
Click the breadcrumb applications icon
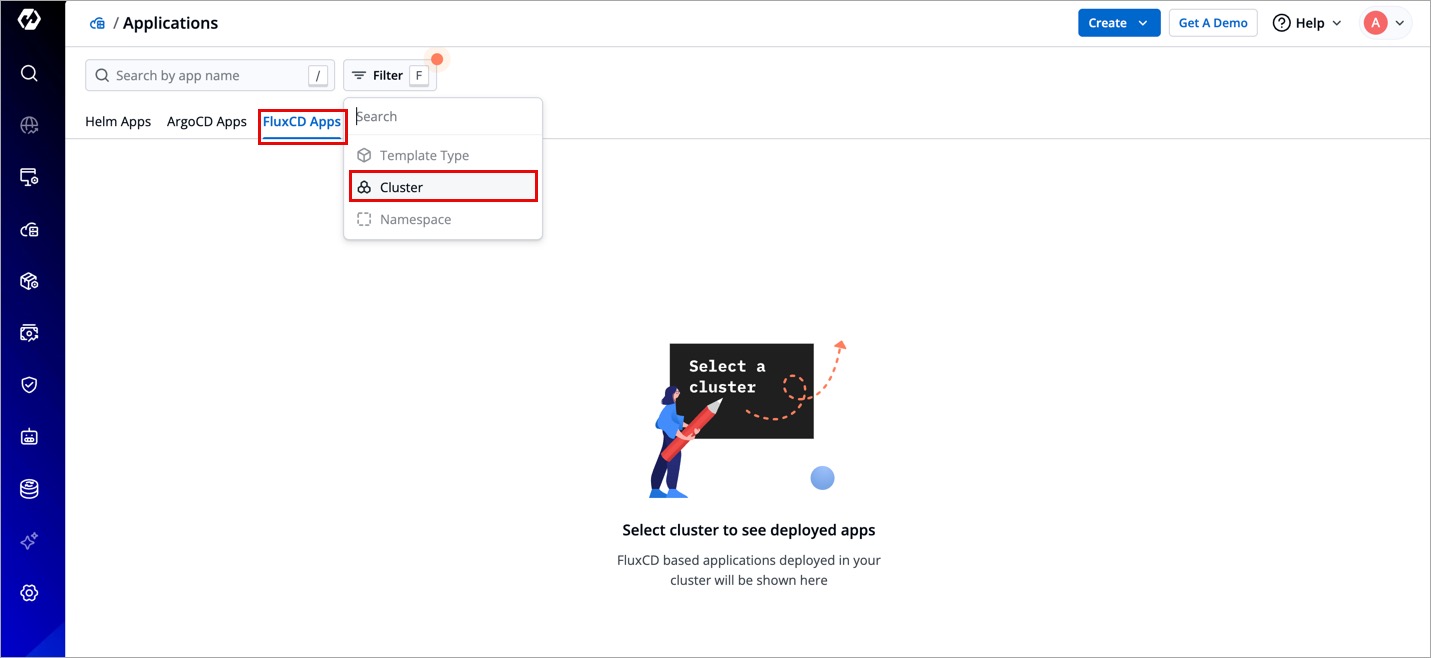pos(97,23)
